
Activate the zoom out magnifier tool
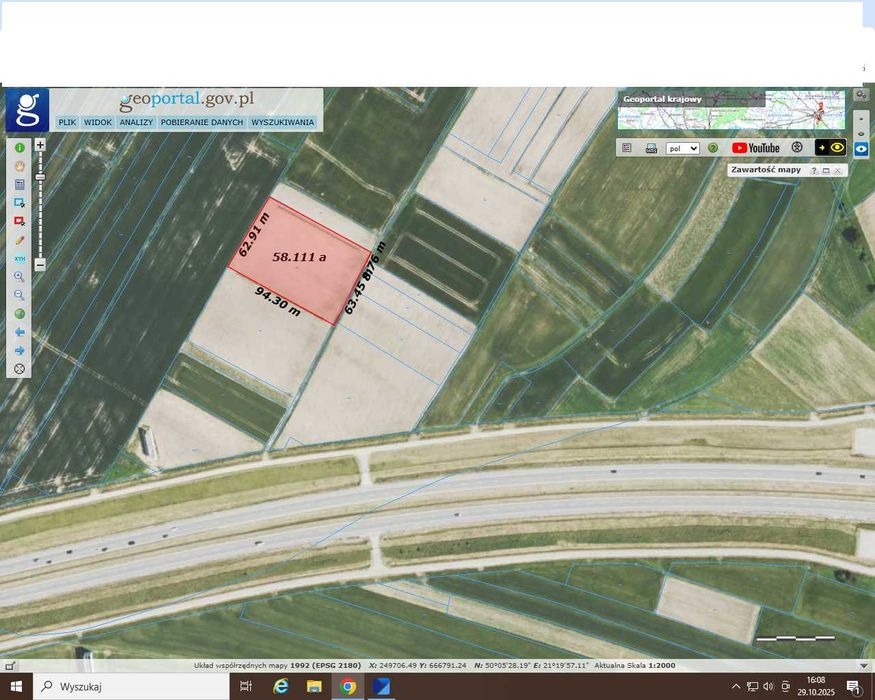(20, 295)
